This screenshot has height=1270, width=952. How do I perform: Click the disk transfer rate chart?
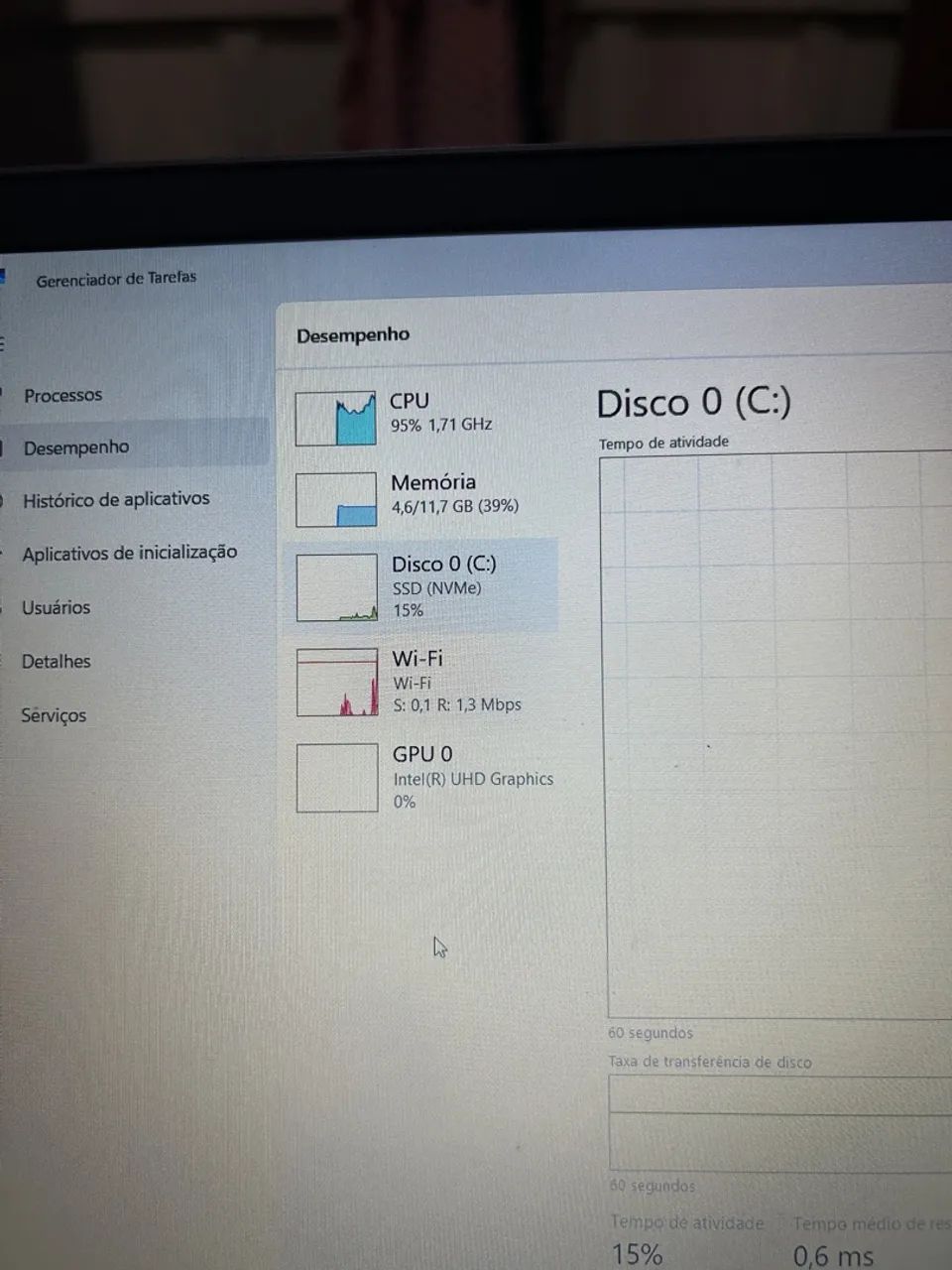pos(779,1123)
